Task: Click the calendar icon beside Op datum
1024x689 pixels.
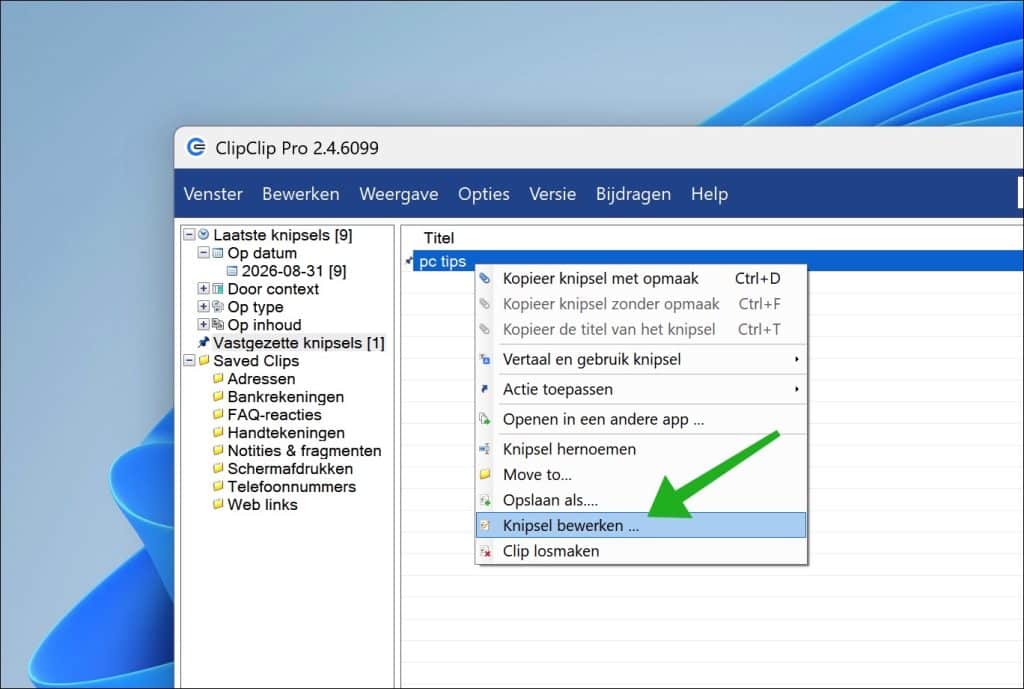Action: coord(218,253)
